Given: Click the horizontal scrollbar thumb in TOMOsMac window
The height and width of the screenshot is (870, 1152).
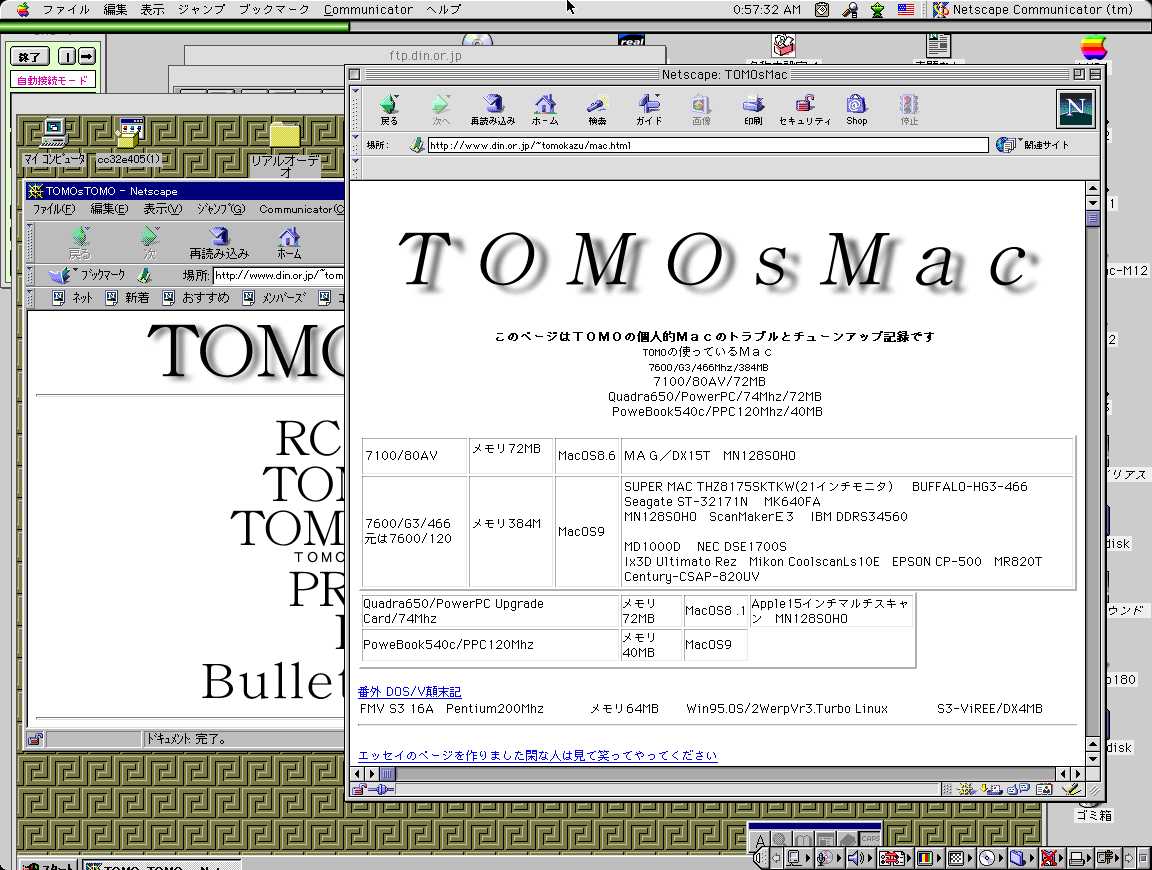Looking at the screenshot, I should tap(387, 774).
